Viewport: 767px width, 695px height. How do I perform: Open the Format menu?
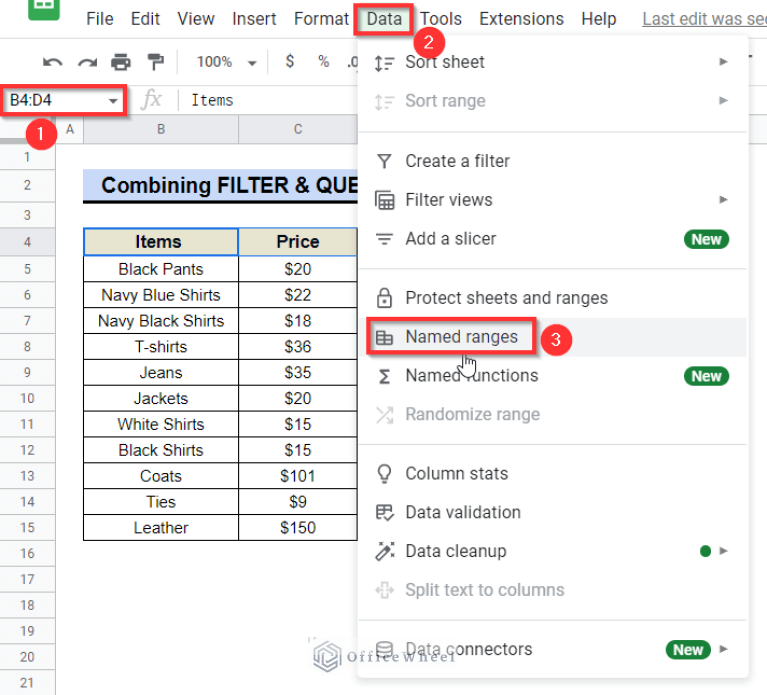pyautogui.click(x=321, y=19)
